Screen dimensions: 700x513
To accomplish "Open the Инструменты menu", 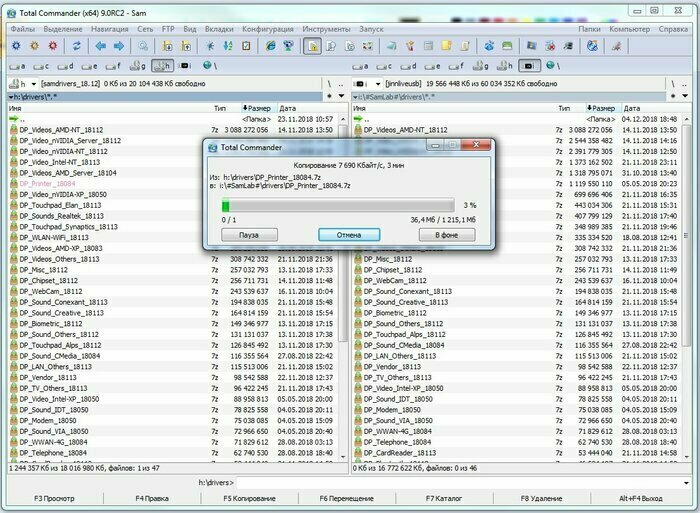I will 326,29.
